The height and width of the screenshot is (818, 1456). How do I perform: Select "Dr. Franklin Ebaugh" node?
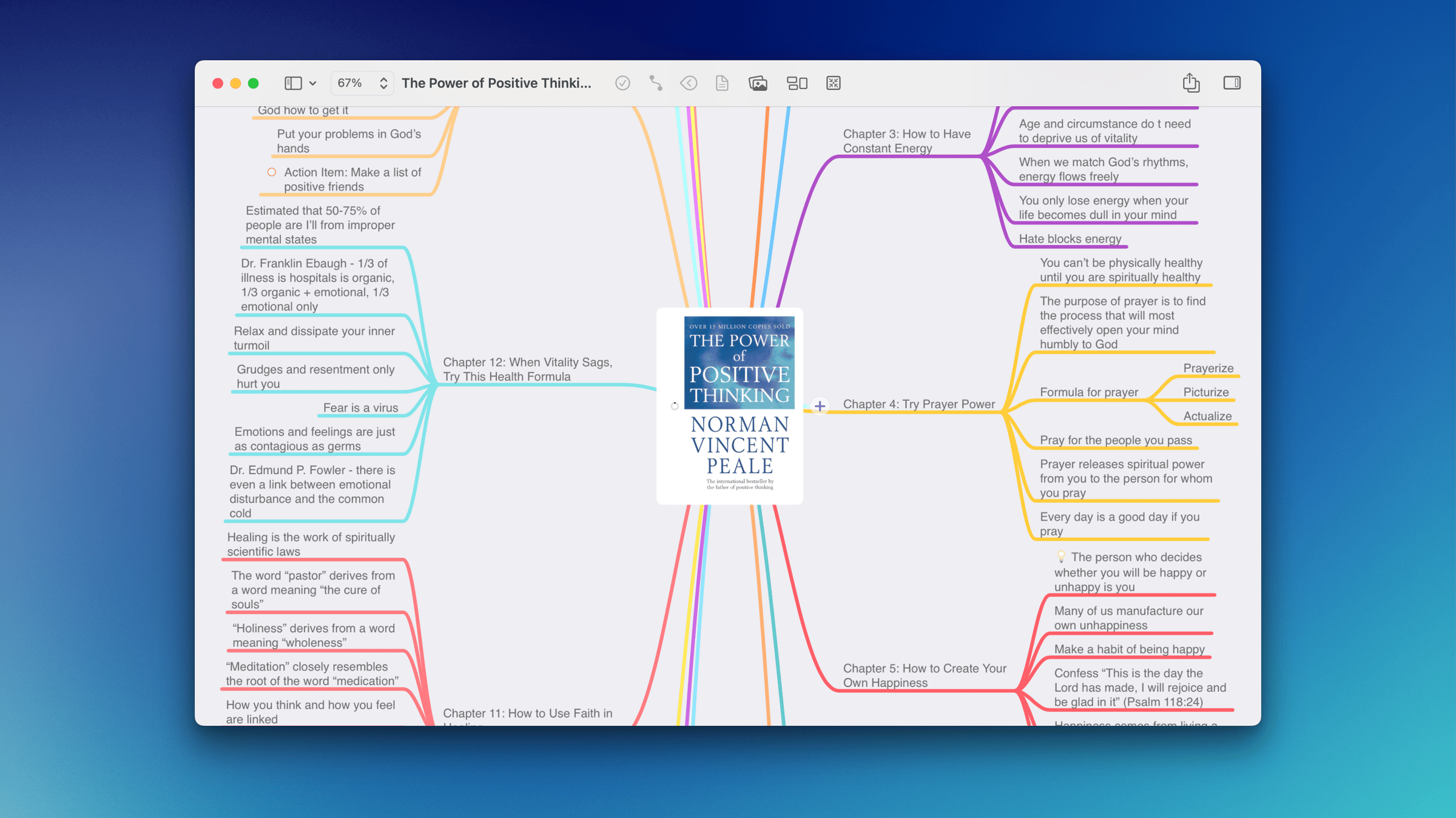pos(317,285)
